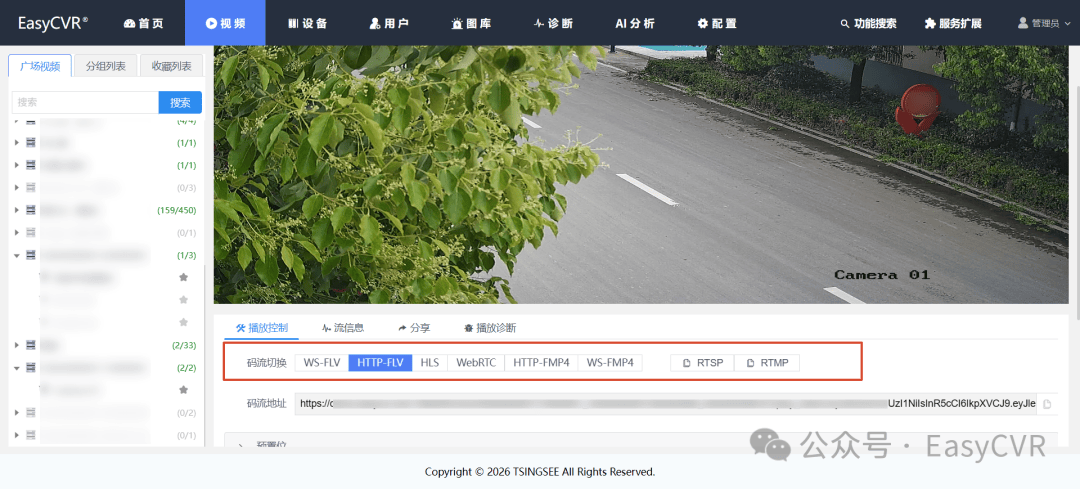Select the HLS stream protocol
This screenshot has width=1080, height=489.
[x=430, y=363]
